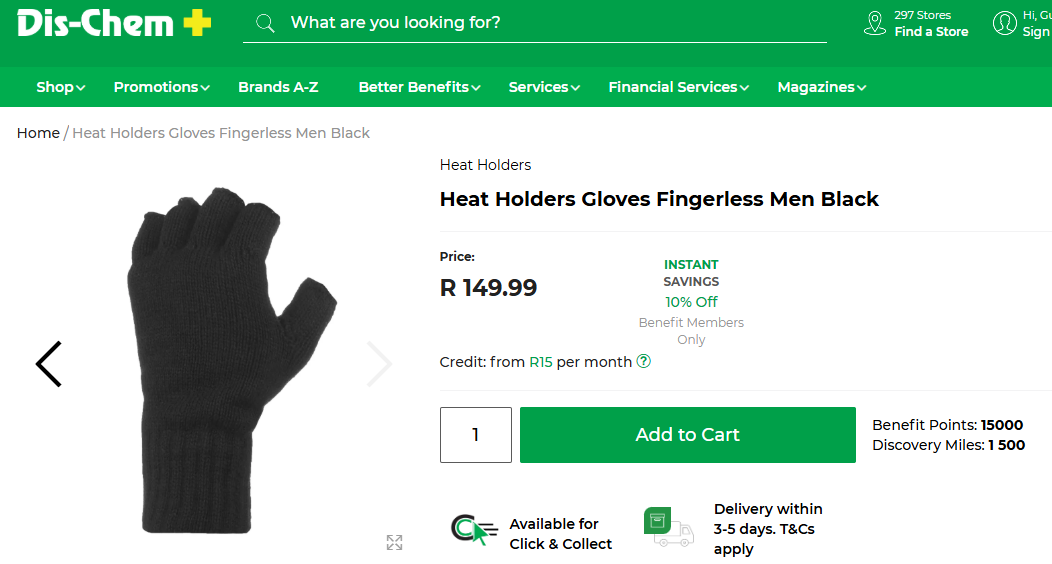Click the search magnifier icon

[265, 23]
